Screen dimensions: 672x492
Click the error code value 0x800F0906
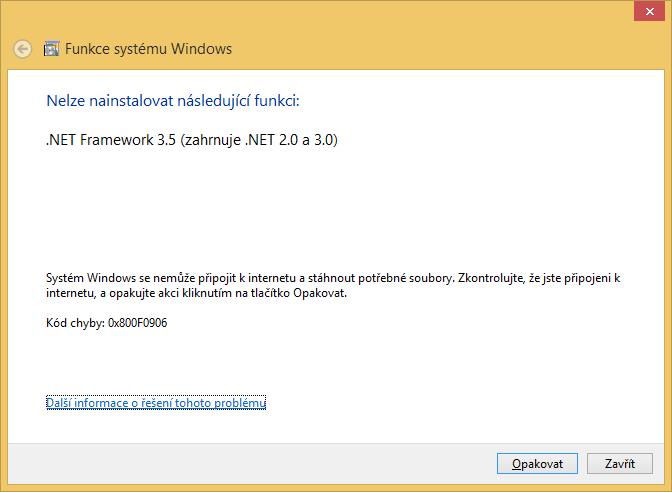tap(137, 323)
